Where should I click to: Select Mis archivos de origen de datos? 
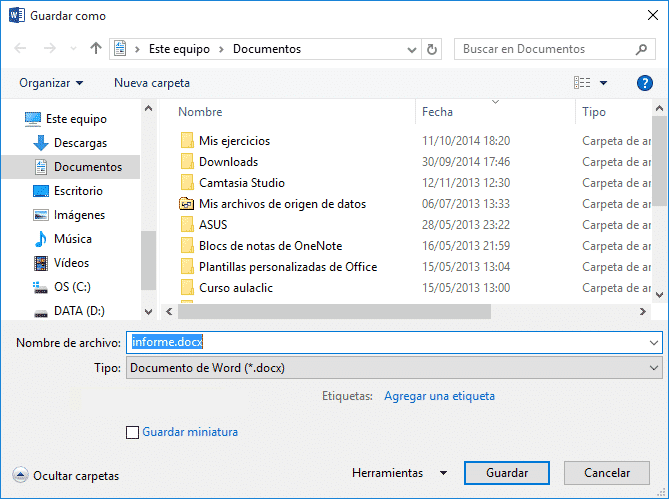coord(282,204)
